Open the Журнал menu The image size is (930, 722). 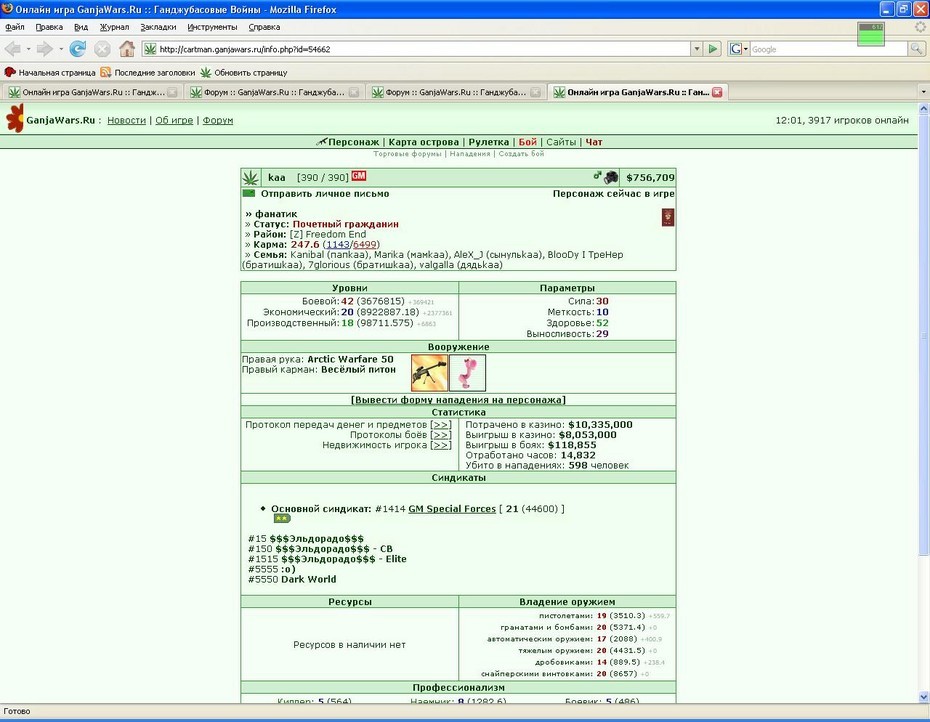114,27
